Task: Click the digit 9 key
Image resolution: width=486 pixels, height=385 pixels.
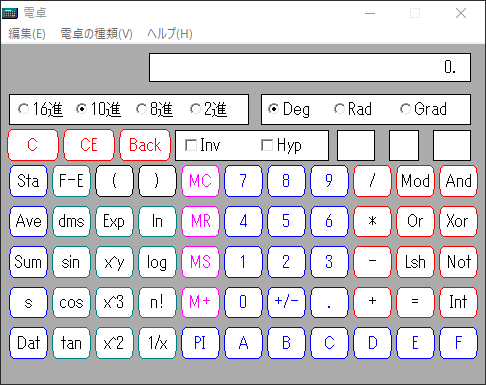Action: coord(329,181)
